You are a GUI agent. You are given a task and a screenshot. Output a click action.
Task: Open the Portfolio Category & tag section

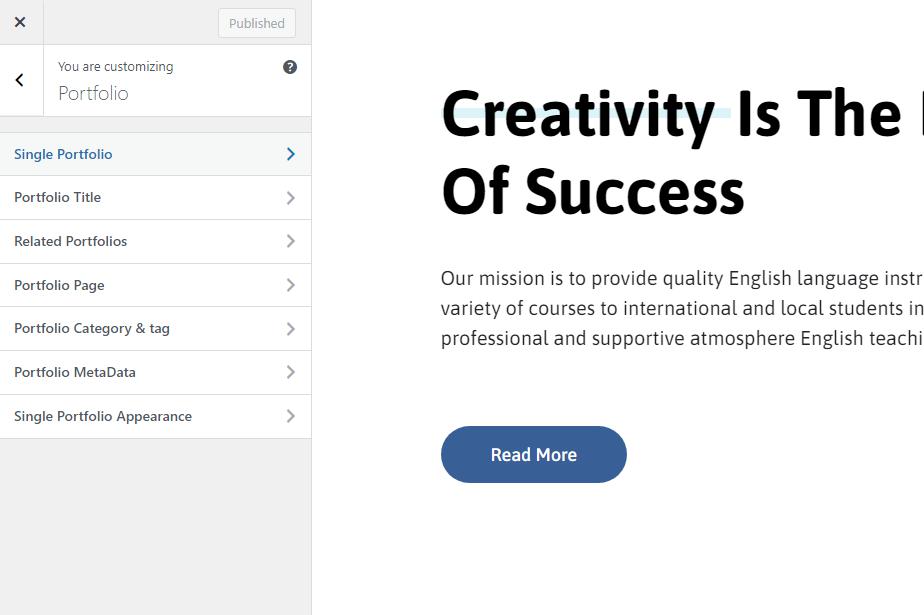[156, 329]
